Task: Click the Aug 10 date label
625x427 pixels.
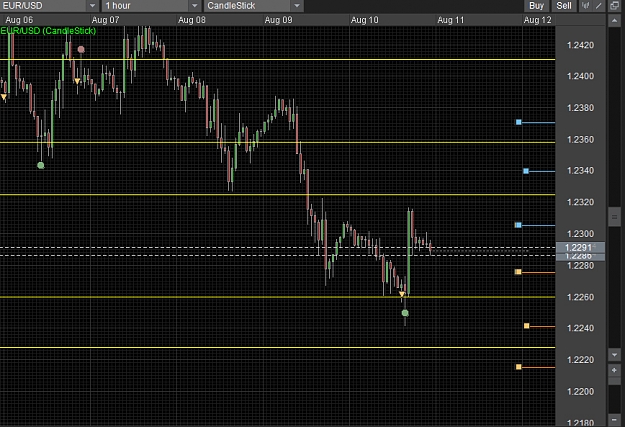Action: [x=364, y=20]
